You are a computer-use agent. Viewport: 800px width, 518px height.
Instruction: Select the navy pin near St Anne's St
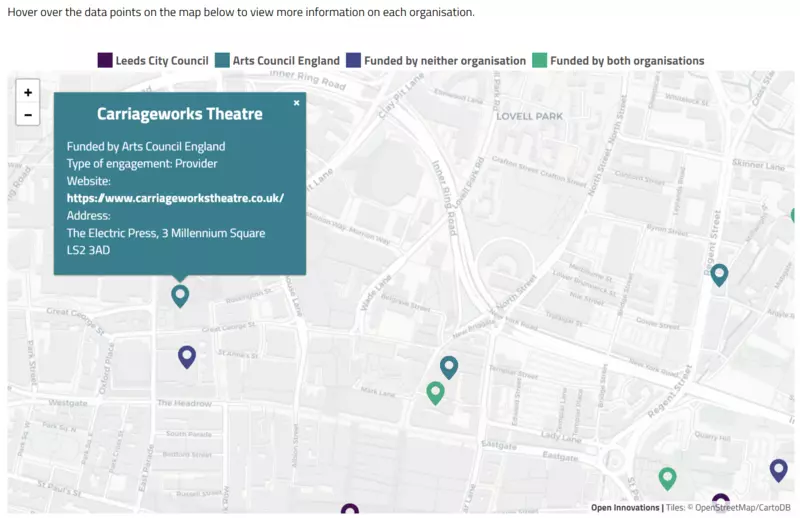point(187,357)
